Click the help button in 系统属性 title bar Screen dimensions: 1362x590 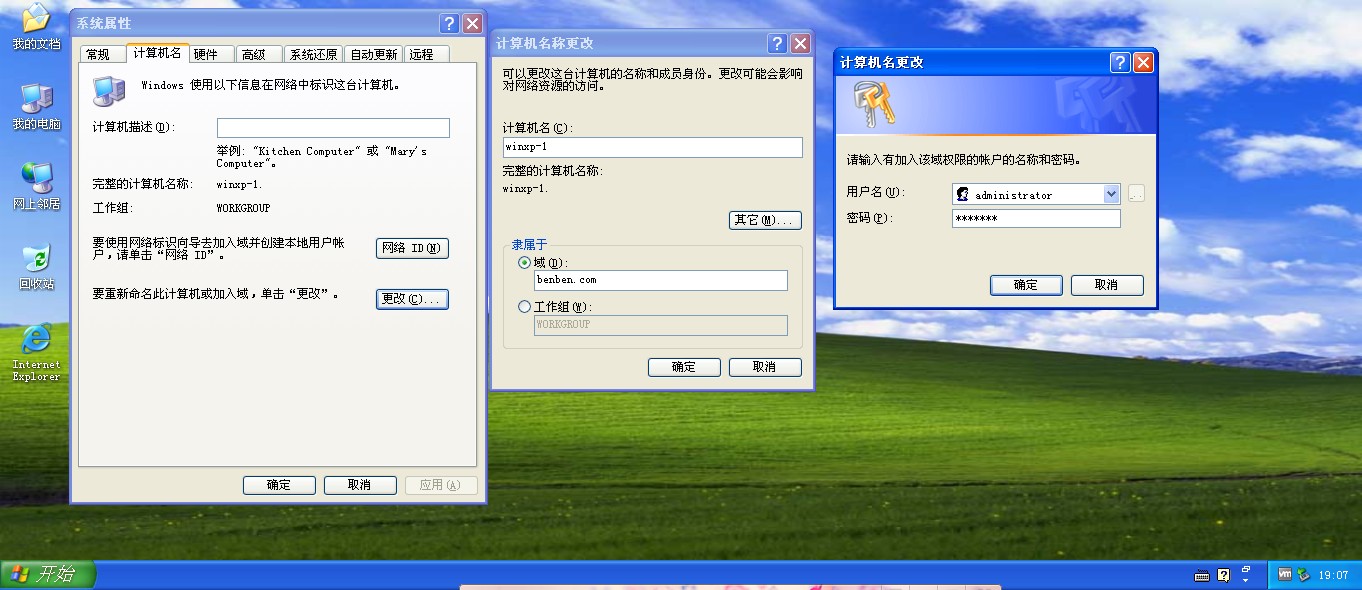[450, 23]
